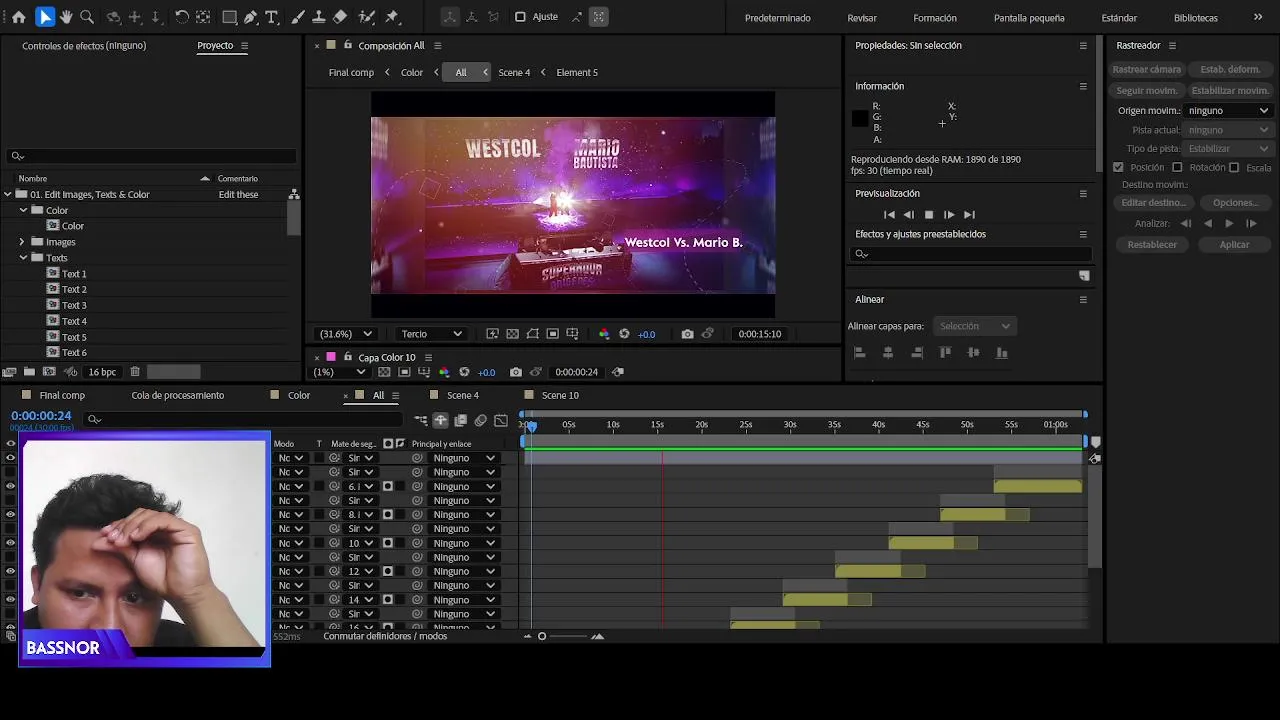Expand the Images folder in Proyecto
This screenshot has height=720, width=1280.
[22, 242]
